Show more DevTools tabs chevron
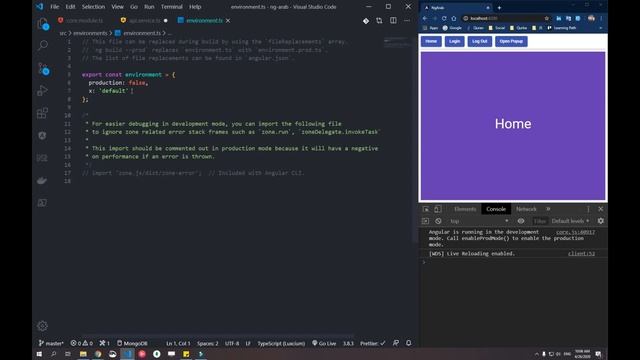 pos(548,209)
